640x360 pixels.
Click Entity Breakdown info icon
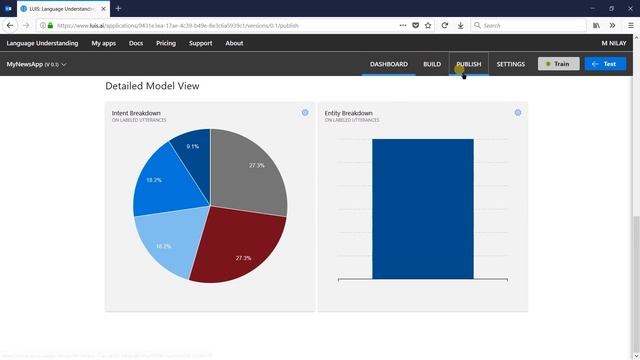click(518, 113)
